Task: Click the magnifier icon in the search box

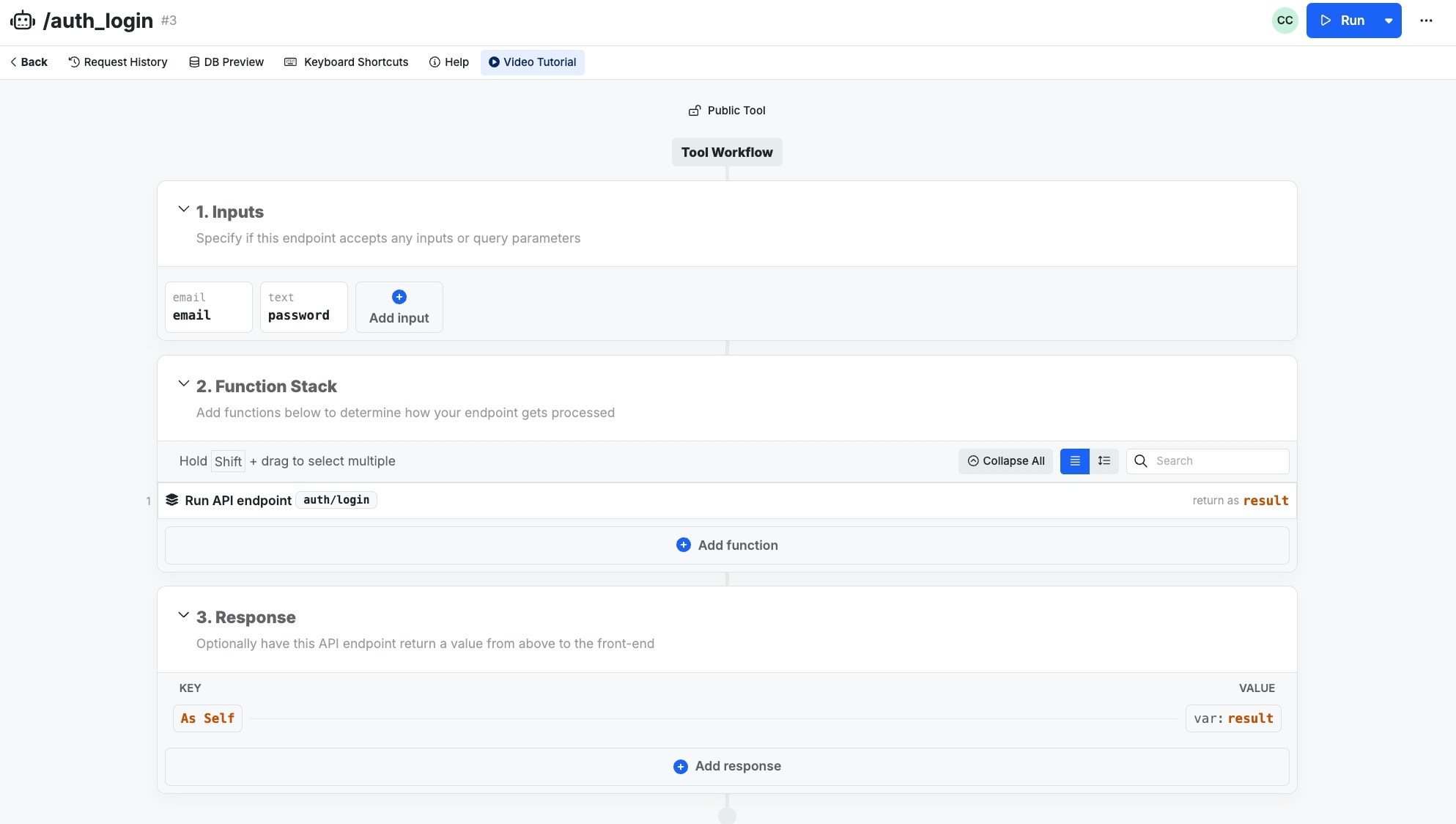Action: (x=1141, y=461)
